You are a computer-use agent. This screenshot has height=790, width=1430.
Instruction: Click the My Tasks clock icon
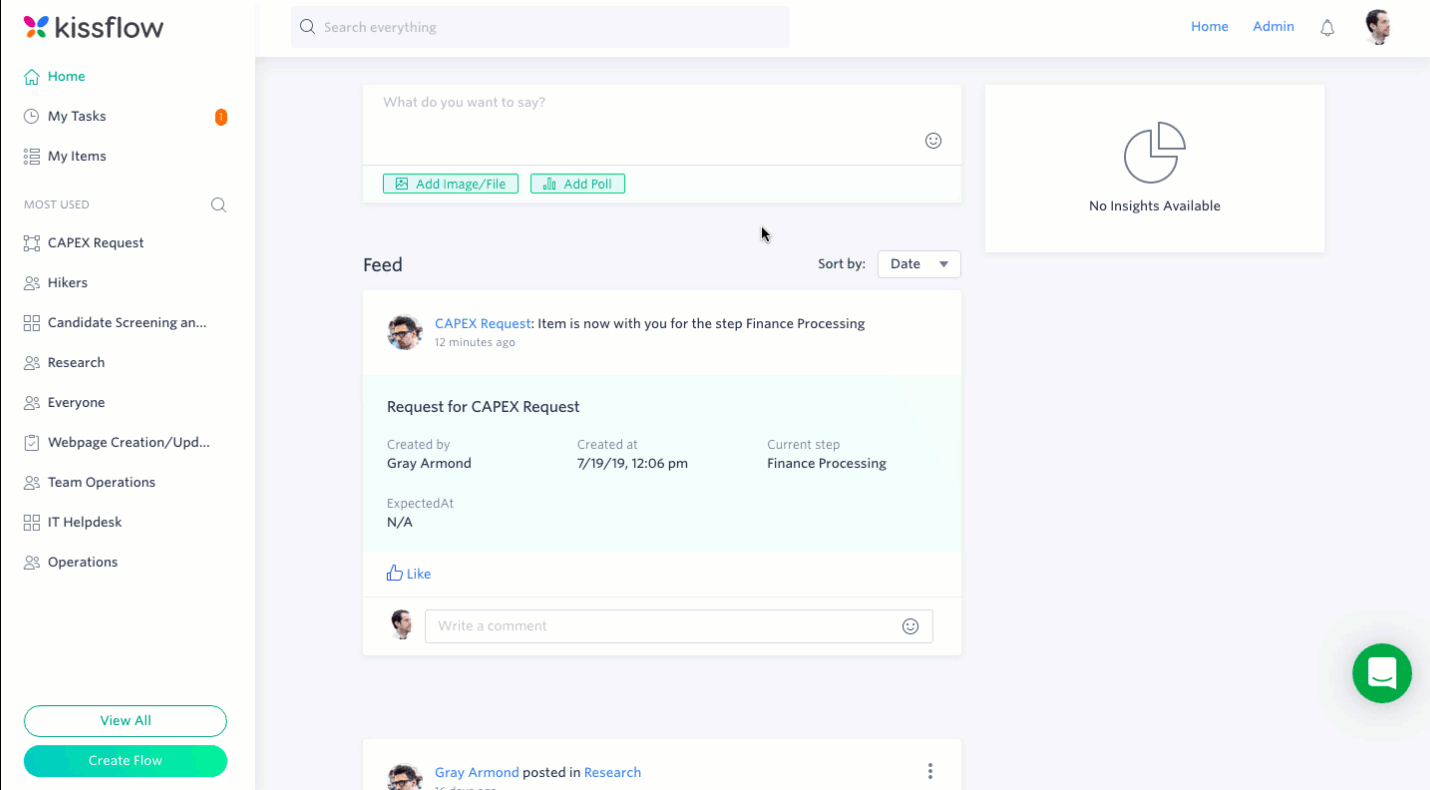[32, 117]
